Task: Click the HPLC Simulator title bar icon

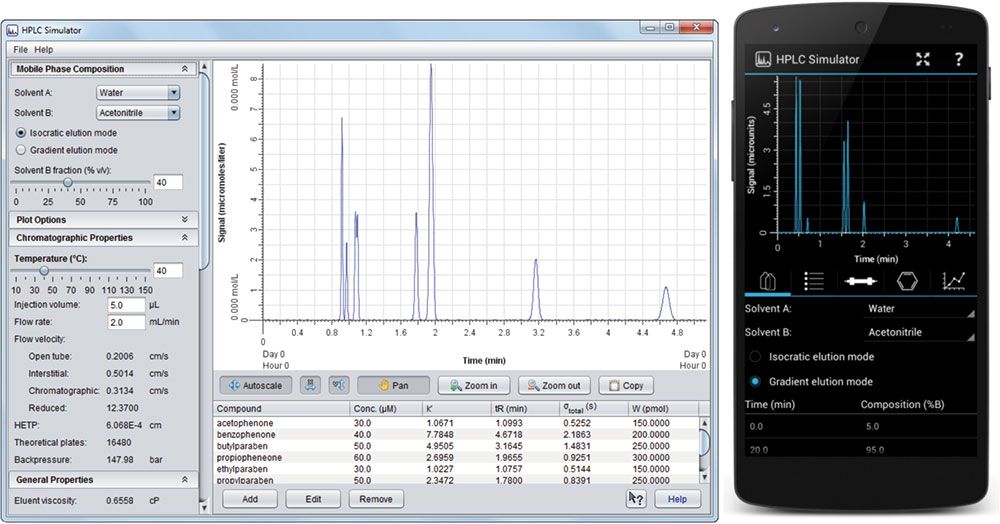Action: [11, 30]
